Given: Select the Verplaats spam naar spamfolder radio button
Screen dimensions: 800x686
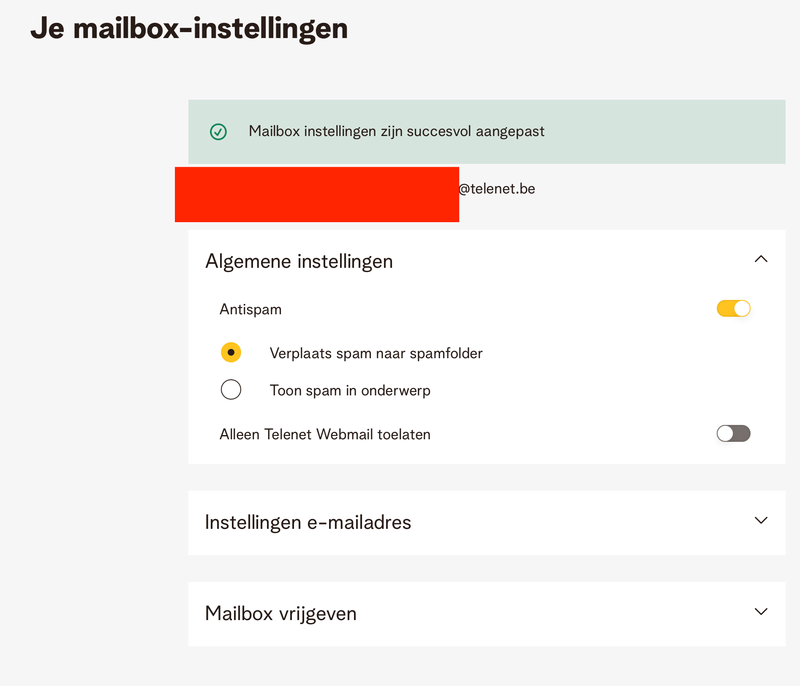Looking at the screenshot, I should (x=231, y=352).
